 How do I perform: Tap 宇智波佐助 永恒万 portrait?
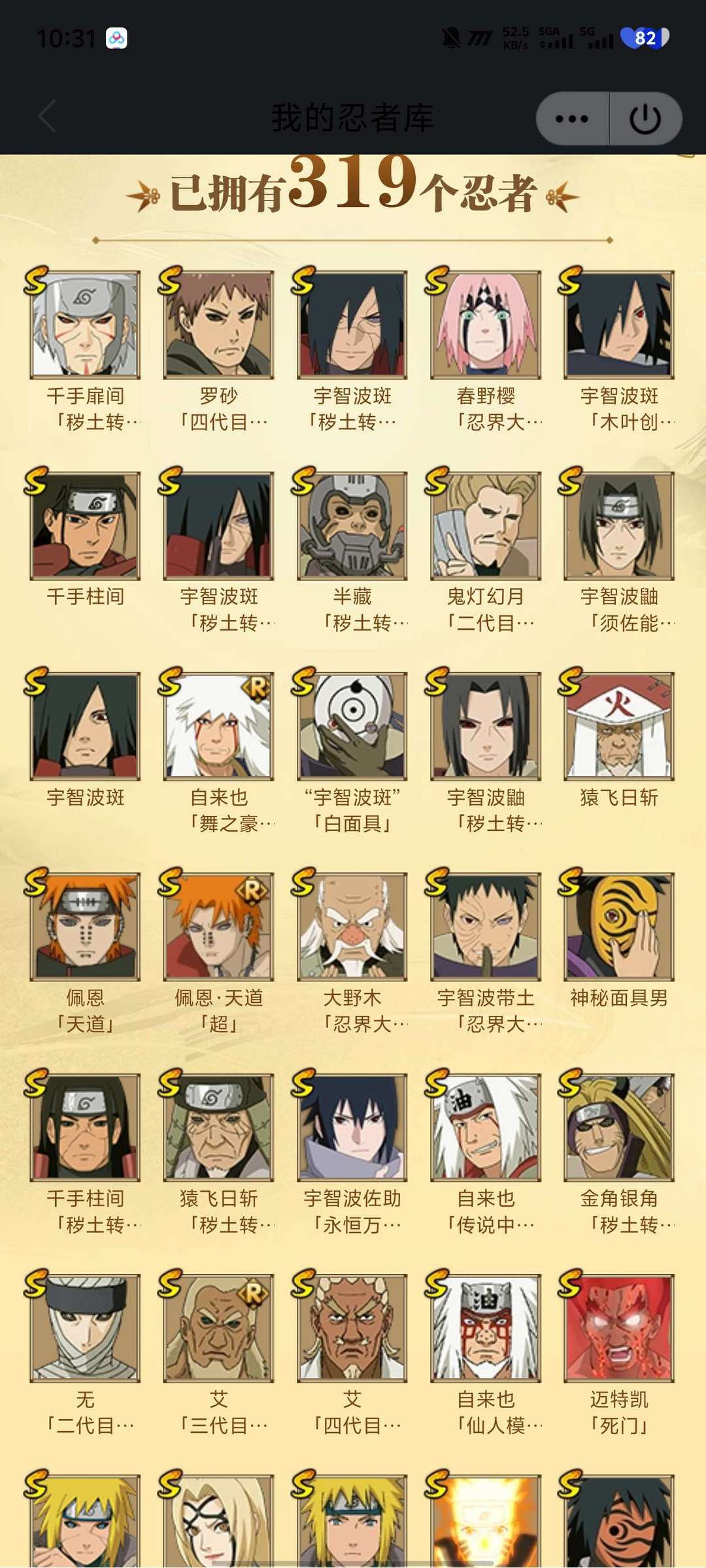coord(352,1128)
